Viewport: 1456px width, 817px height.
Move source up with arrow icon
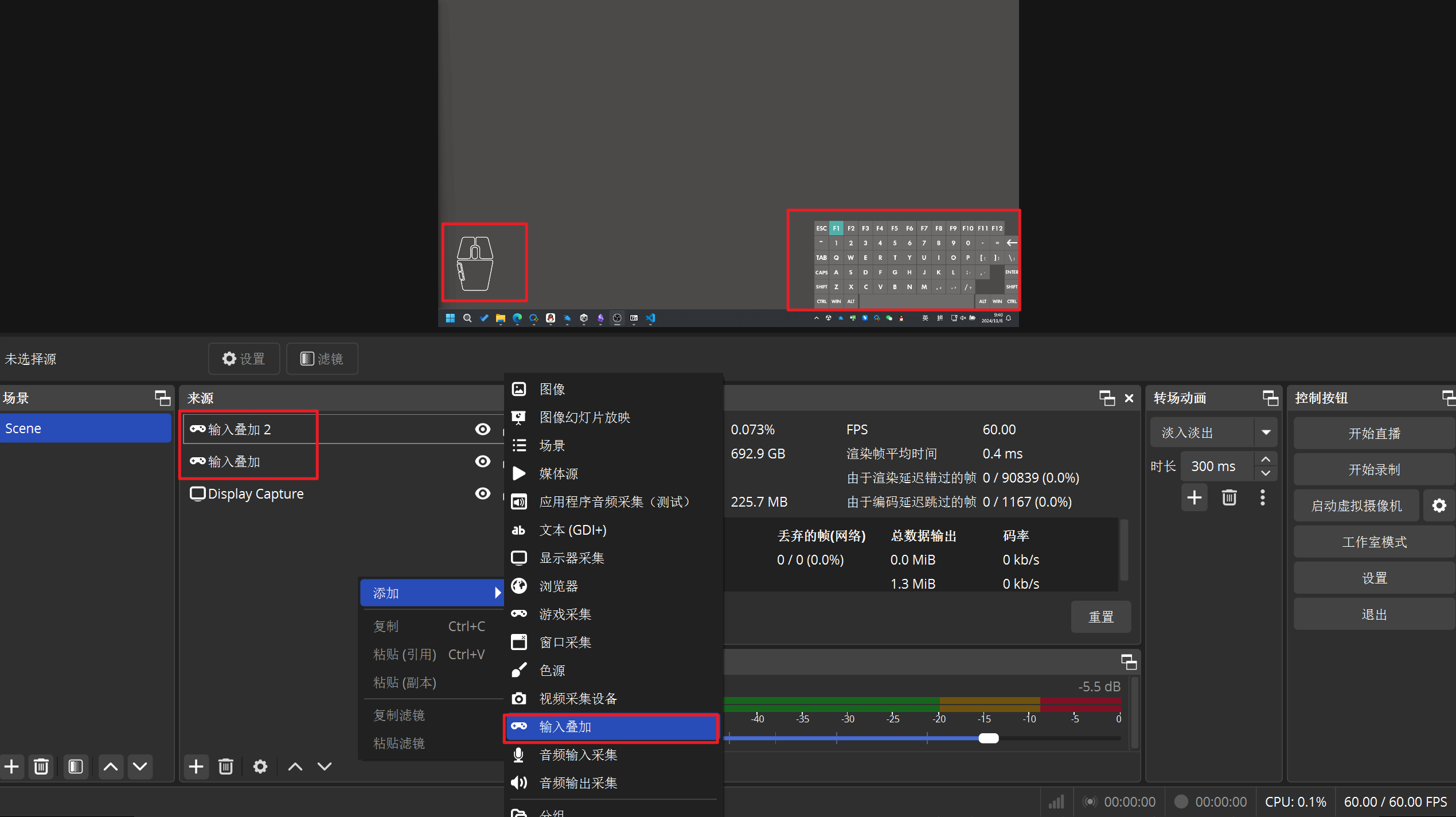[295, 767]
